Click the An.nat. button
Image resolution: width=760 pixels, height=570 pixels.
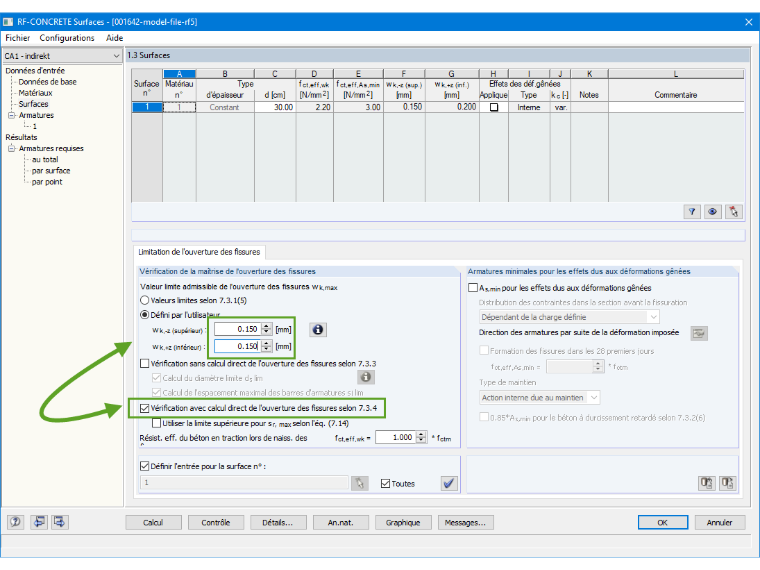pyautogui.click(x=340, y=522)
